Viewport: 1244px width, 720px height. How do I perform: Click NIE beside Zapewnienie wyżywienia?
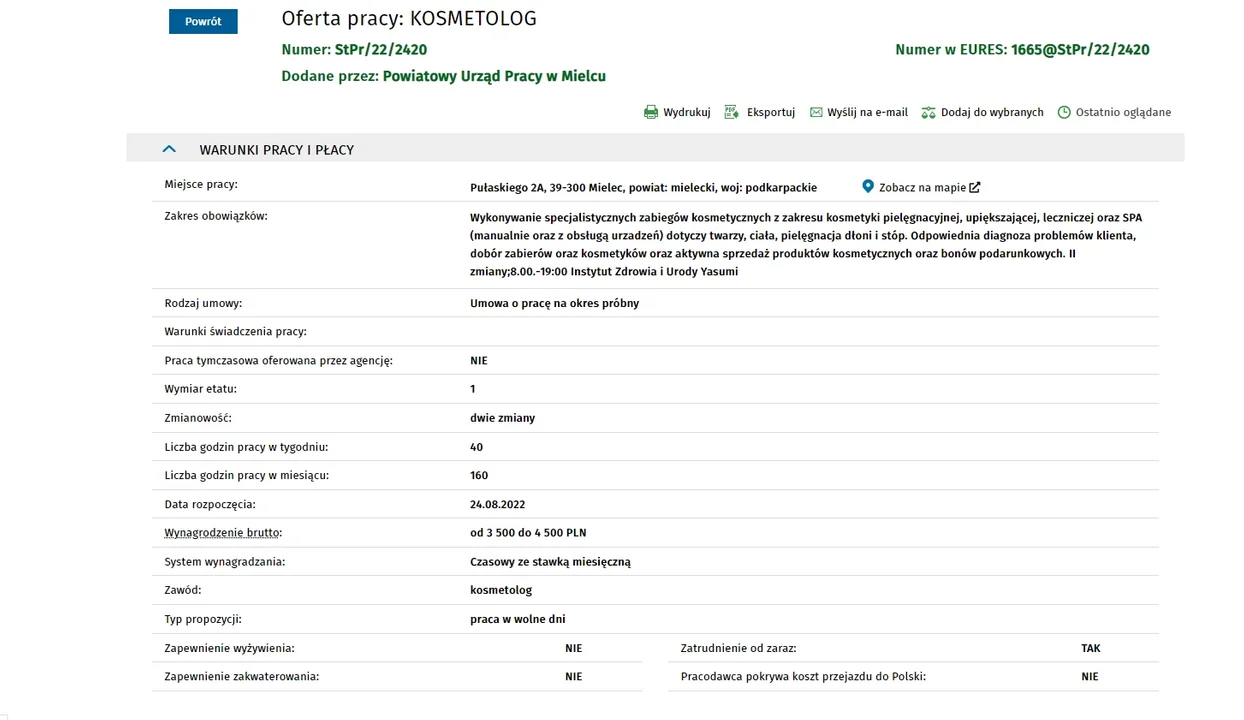pos(573,648)
